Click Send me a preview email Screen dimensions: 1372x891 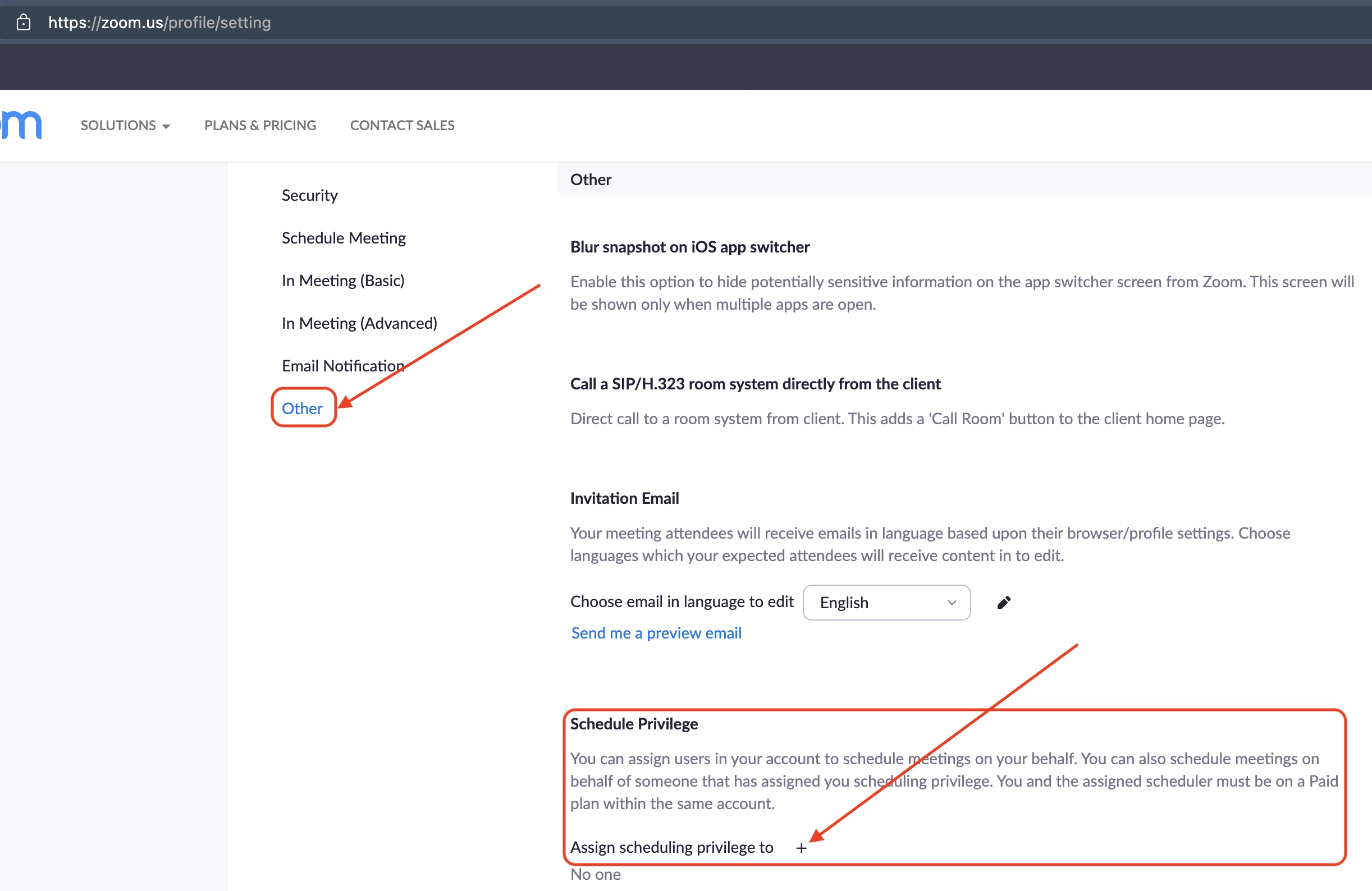pyautogui.click(x=656, y=633)
